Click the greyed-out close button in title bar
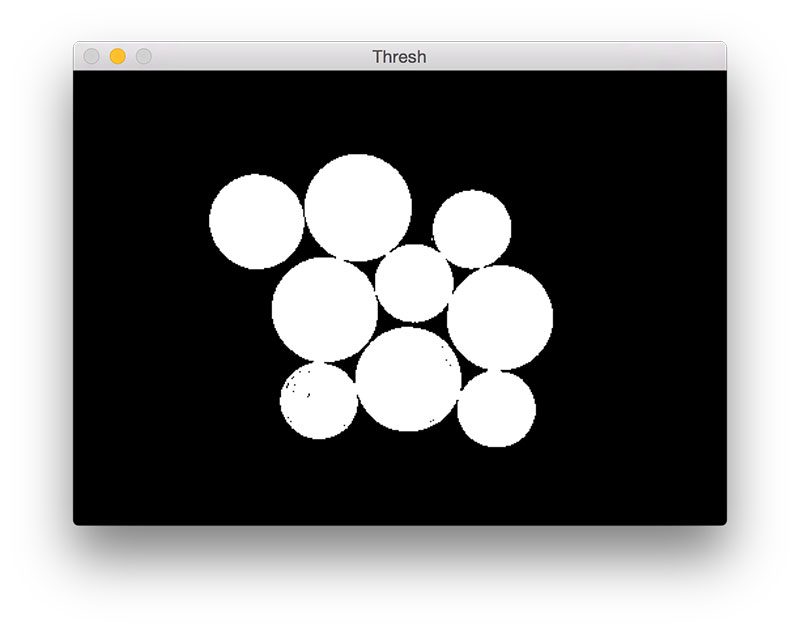 pyautogui.click(x=91, y=56)
